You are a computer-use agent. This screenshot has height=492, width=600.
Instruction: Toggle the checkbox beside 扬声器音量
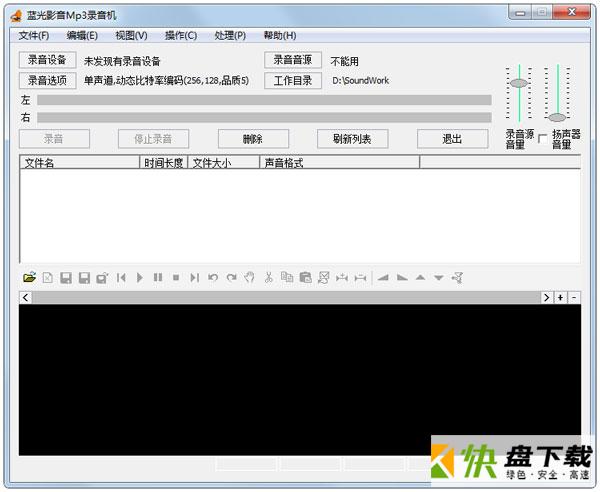click(542, 138)
